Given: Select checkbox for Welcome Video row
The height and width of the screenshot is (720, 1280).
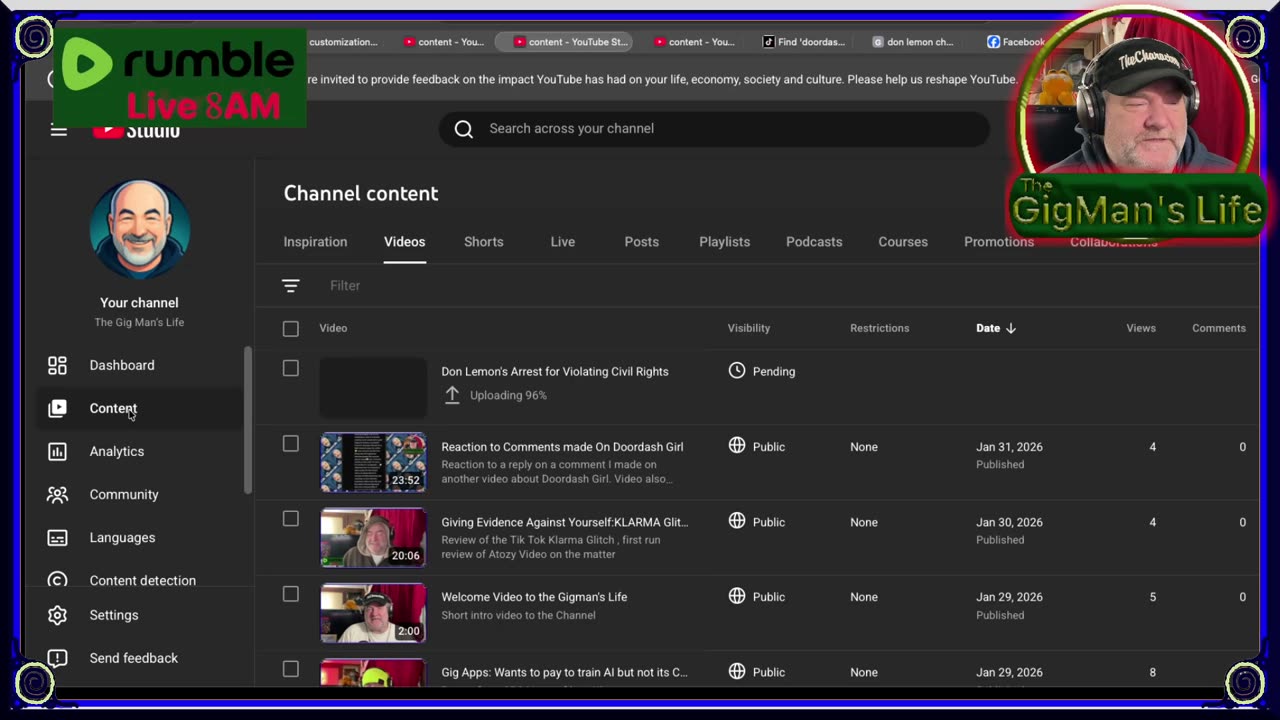Looking at the screenshot, I should pyautogui.click(x=291, y=594).
